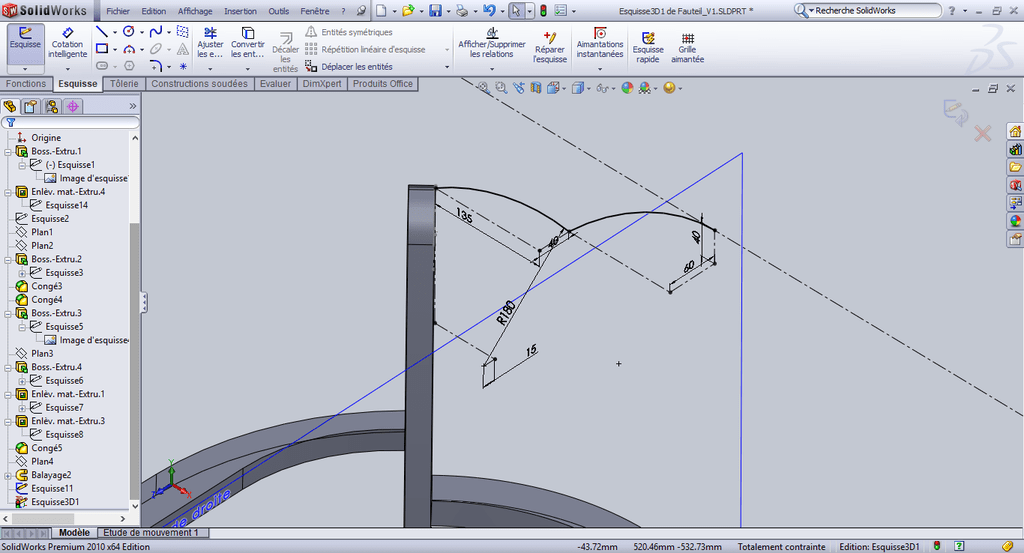
Task: Open the Outils menu
Action: tap(279, 11)
